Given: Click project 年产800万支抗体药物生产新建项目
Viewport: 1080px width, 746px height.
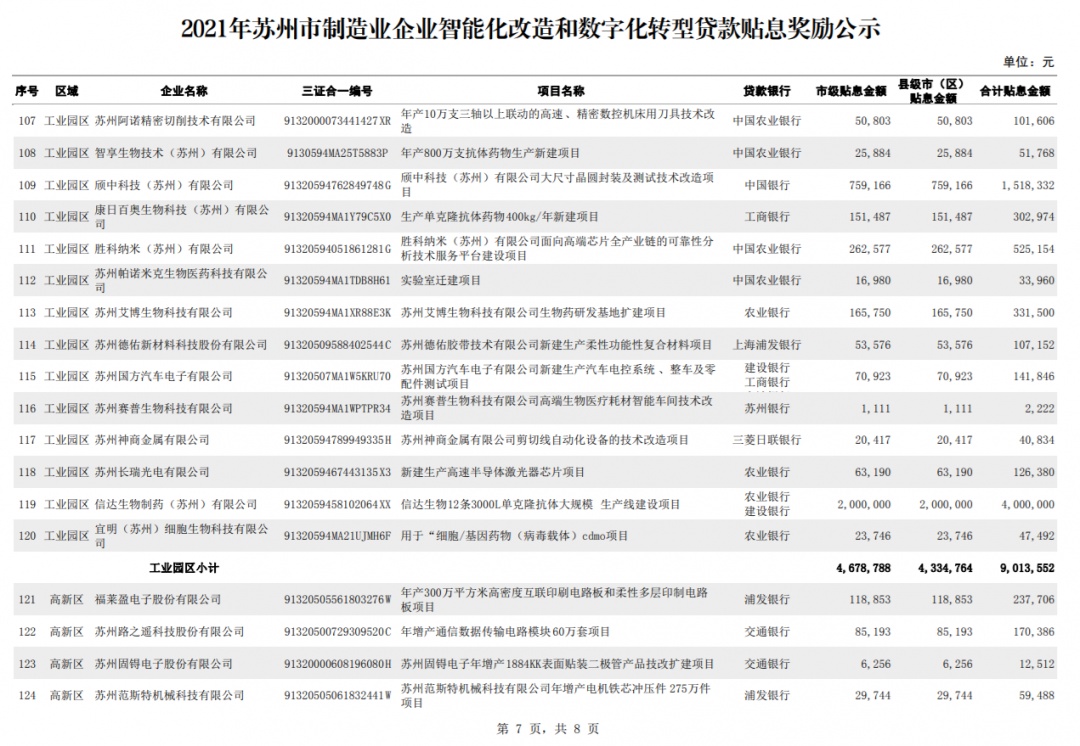Looking at the screenshot, I should 490,153.
